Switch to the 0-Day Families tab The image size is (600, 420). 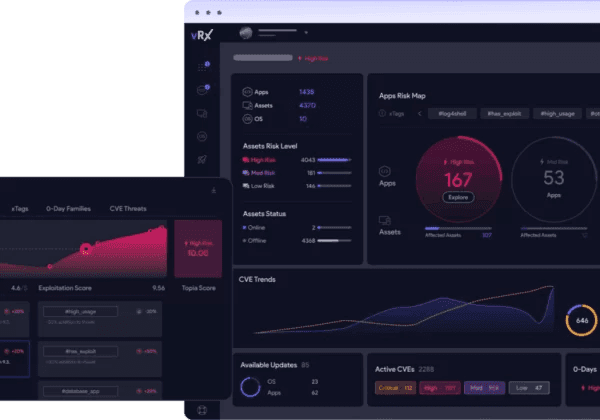68,209
